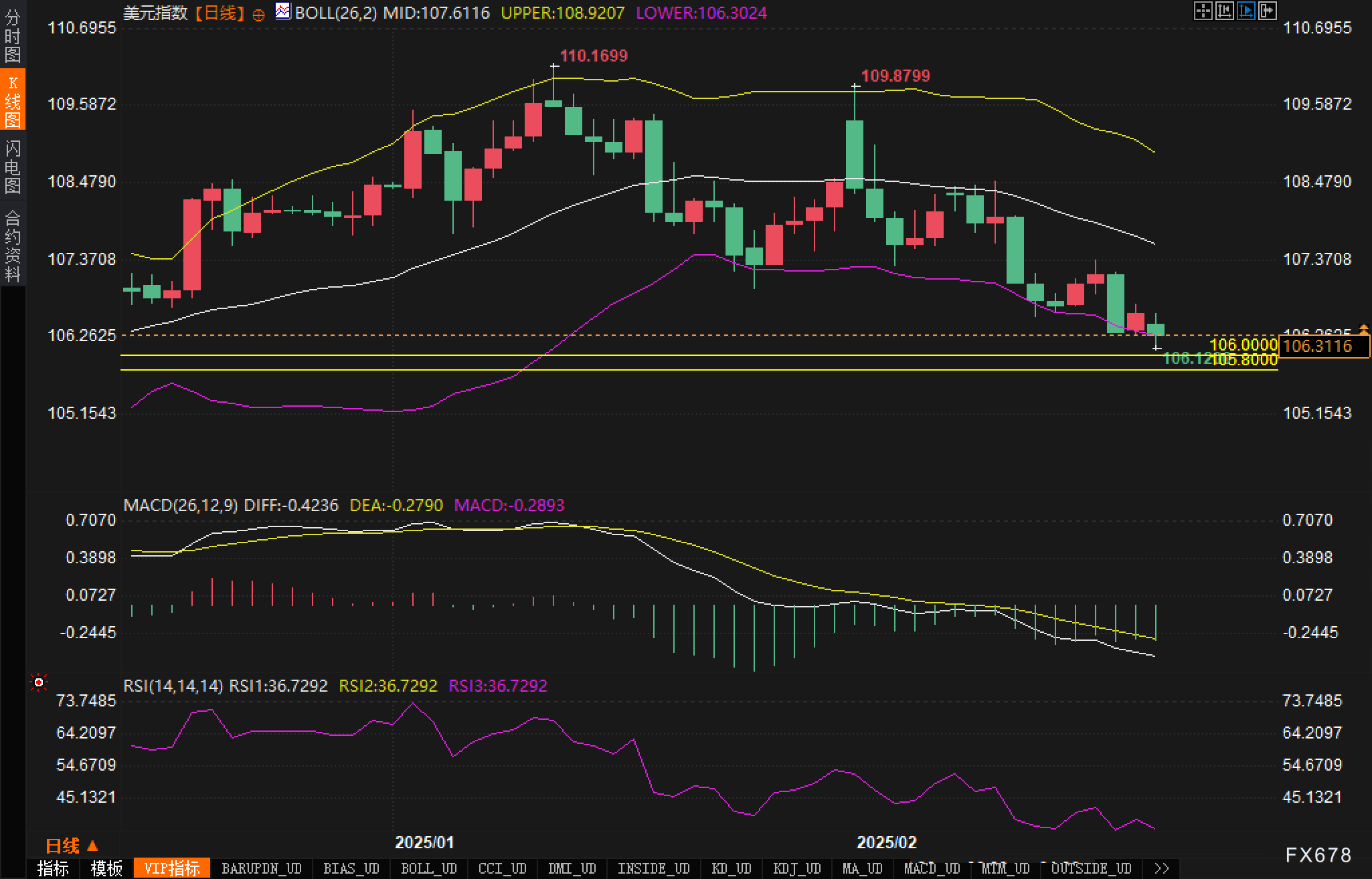Toggle the highlighted blue chart axis icon
1372x879 pixels.
1246,11
